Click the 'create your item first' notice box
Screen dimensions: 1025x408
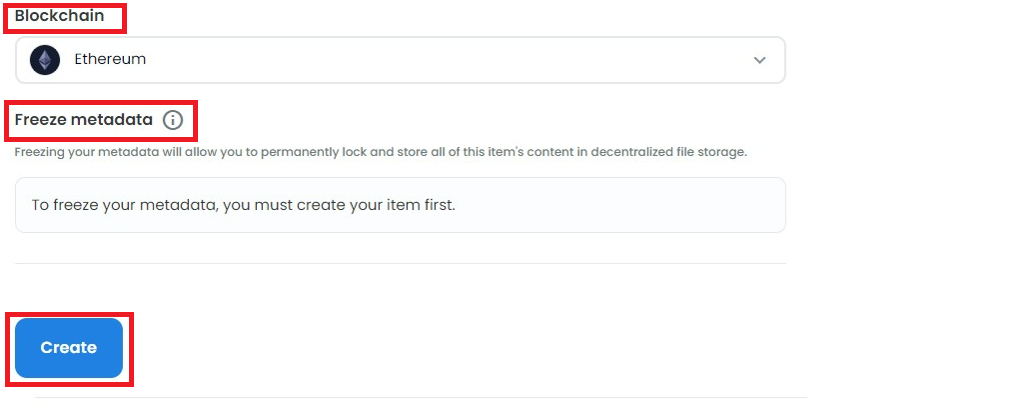point(400,205)
